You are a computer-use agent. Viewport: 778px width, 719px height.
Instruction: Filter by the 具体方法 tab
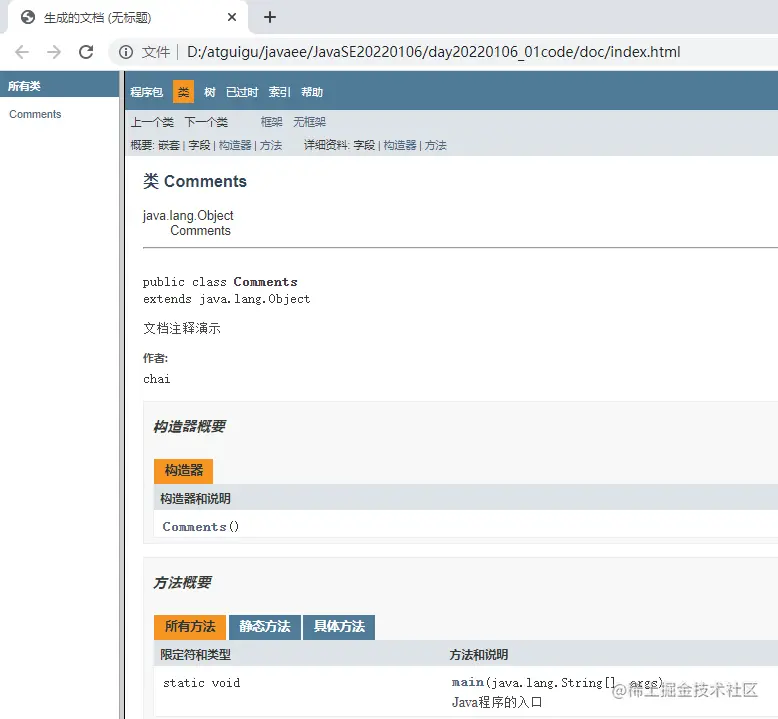pyautogui.click(x=339, y=627)
